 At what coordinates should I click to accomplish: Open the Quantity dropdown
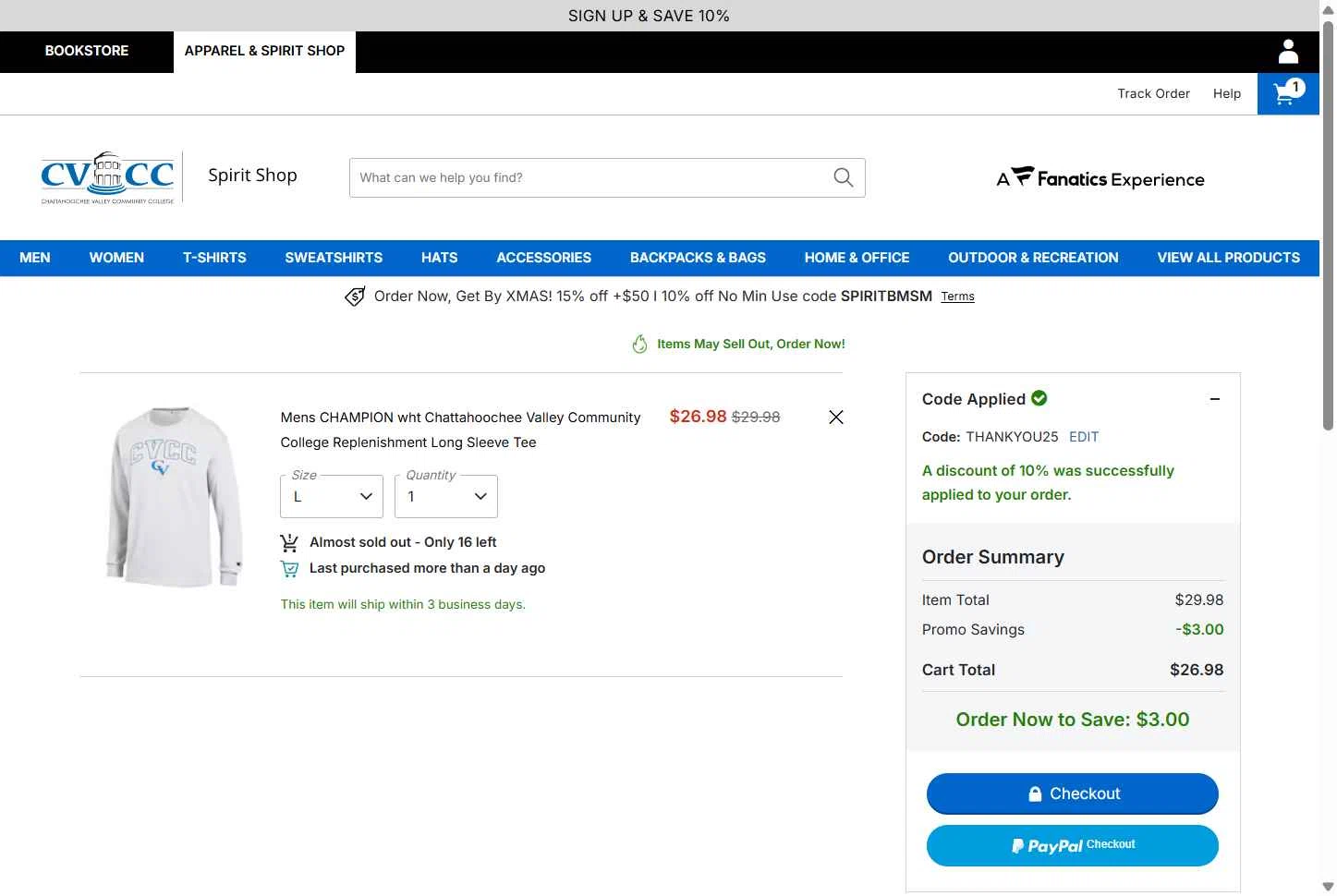(x=446, y=496)
